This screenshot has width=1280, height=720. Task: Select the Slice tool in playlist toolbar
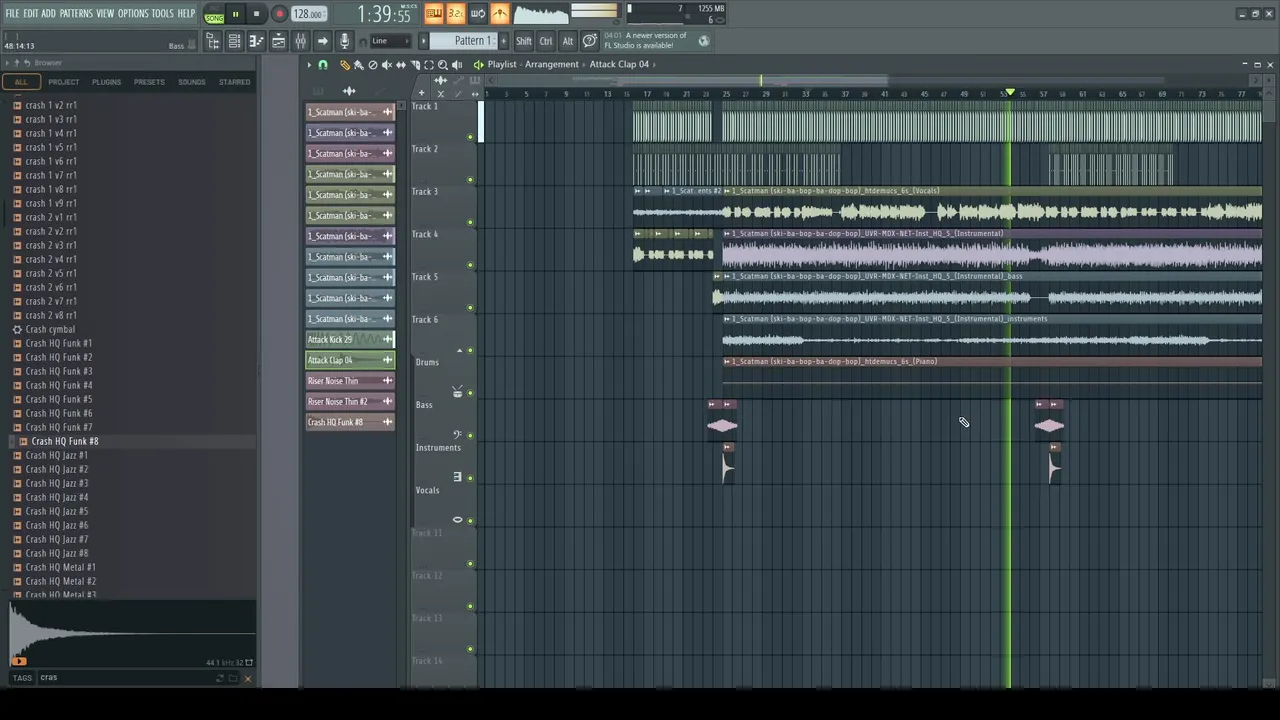click(x=415, y=64)
